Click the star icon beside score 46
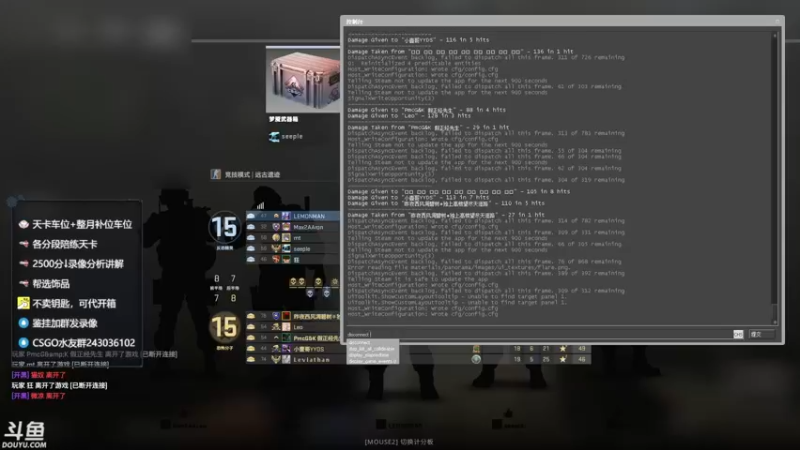Image resolution: width=800 pixels, height=450 pixels. 563,359
